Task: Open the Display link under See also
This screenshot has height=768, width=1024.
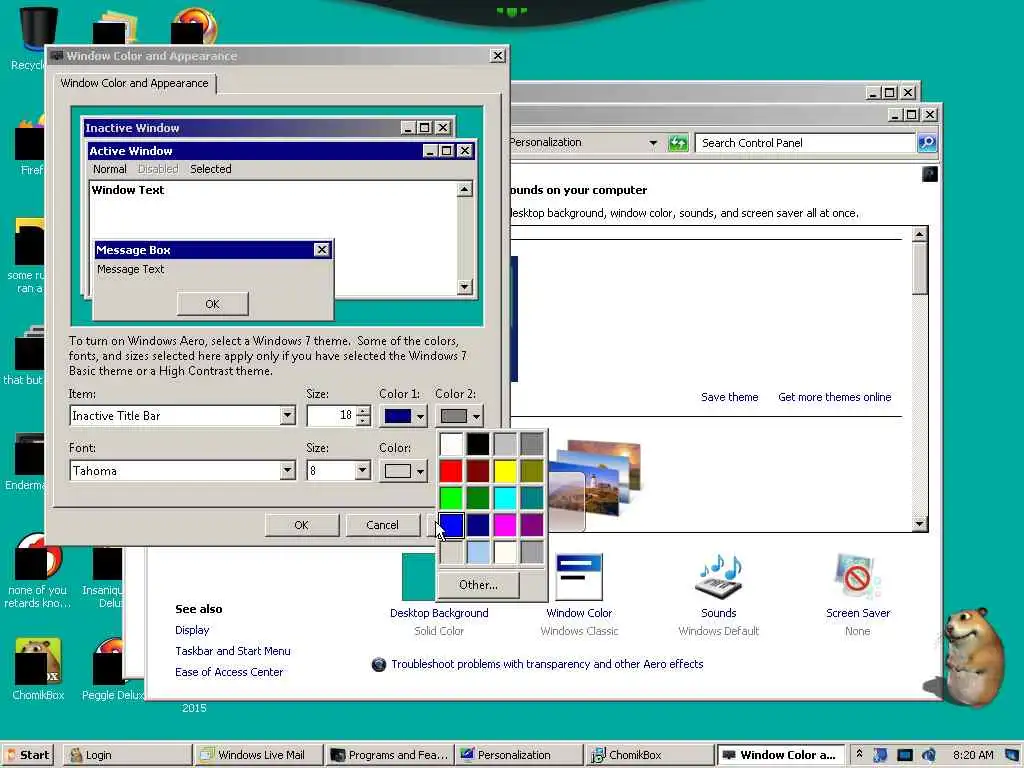Action: pyautogui.click(x=192, y=630)
